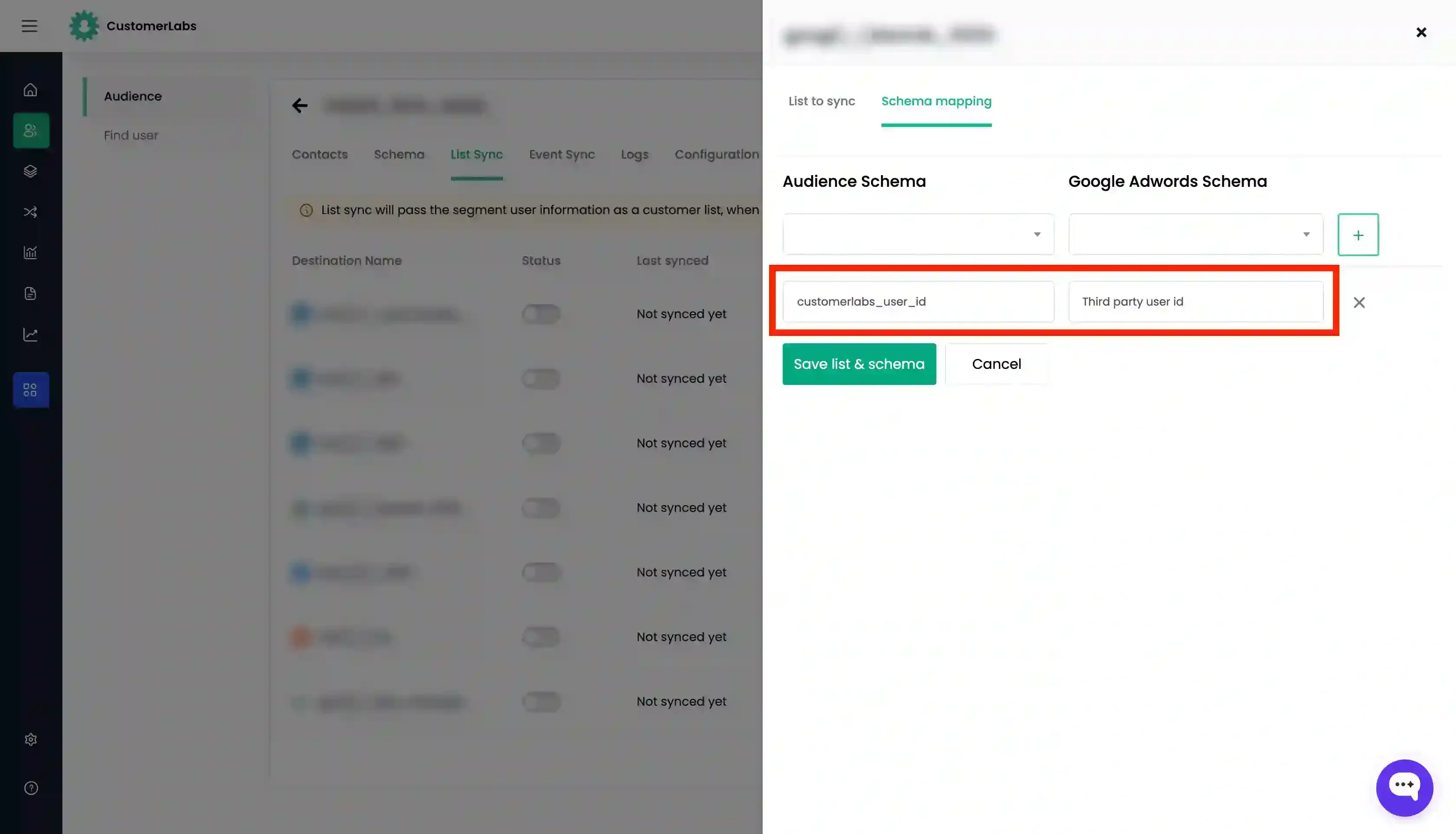Select Find user in side menu
The width and height of the screenshot is (1456, 834).
click(130, 136)
